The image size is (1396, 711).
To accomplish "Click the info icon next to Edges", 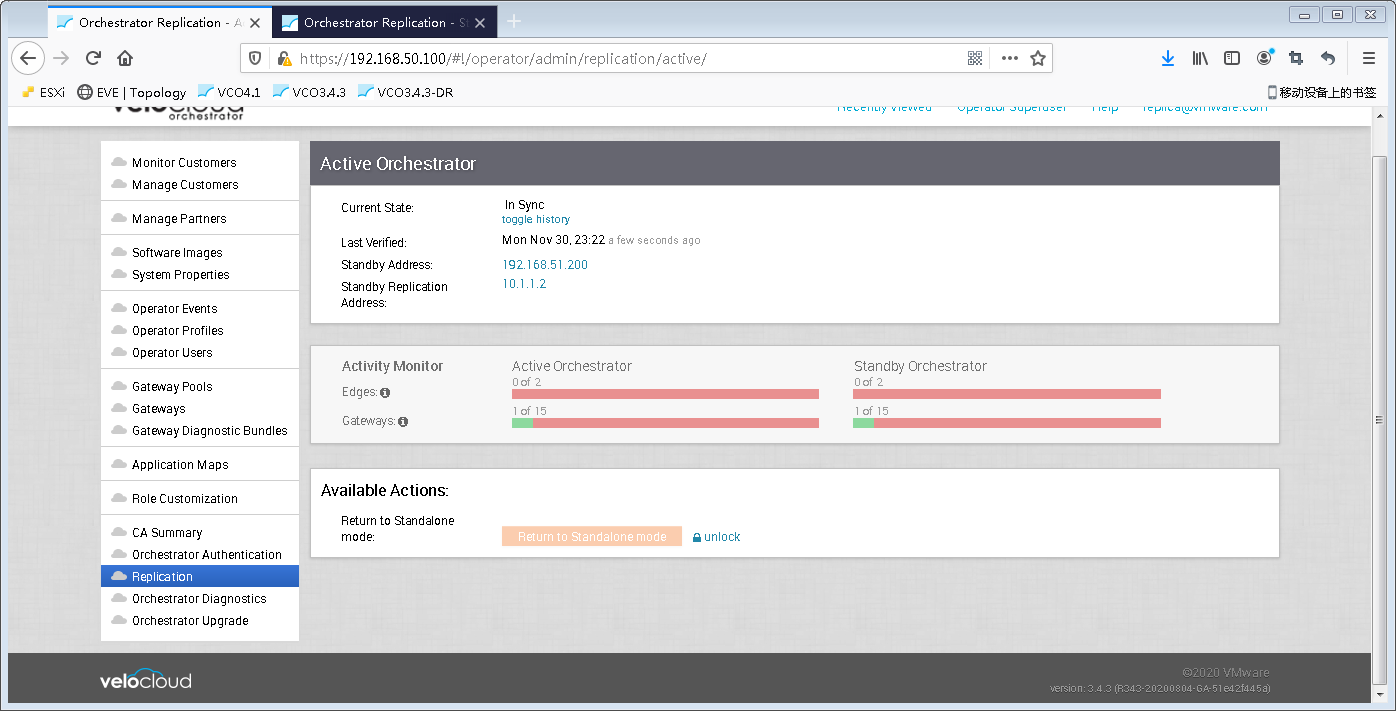I will click(385, 393).
